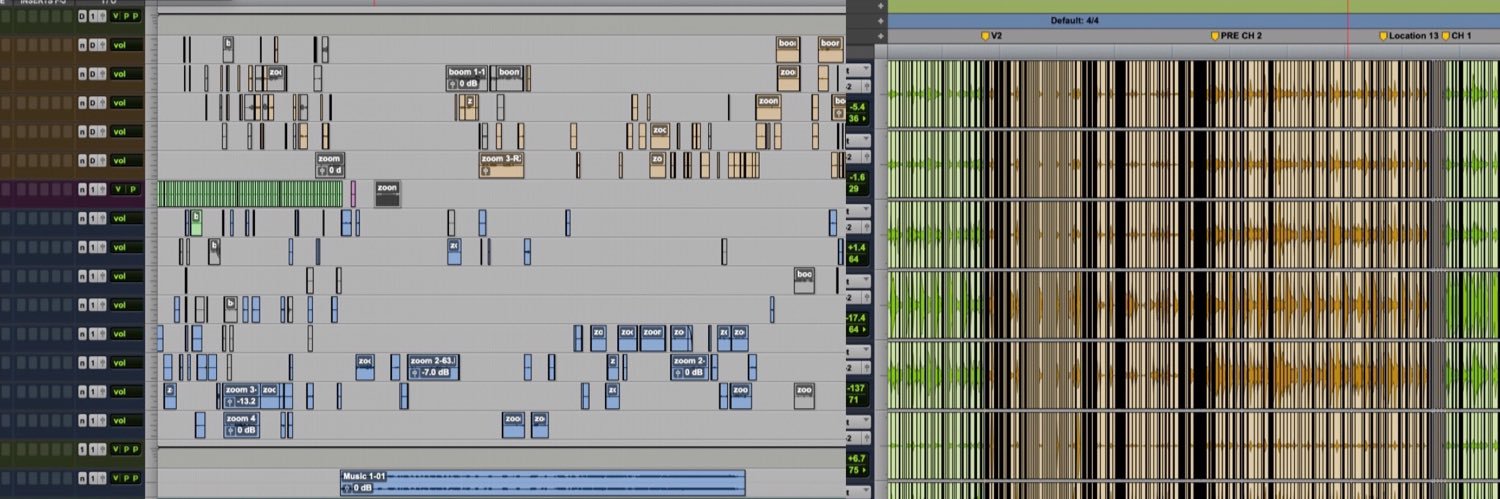This screenshot has height=499, width=1500.
Task: Toggle the 'V' button on Music 1-01 track
Action: coord(116,479)
